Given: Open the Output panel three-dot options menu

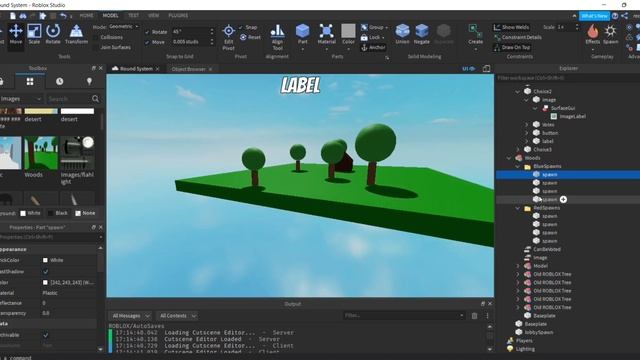Looking at the screenshot, I should [487, 316].
